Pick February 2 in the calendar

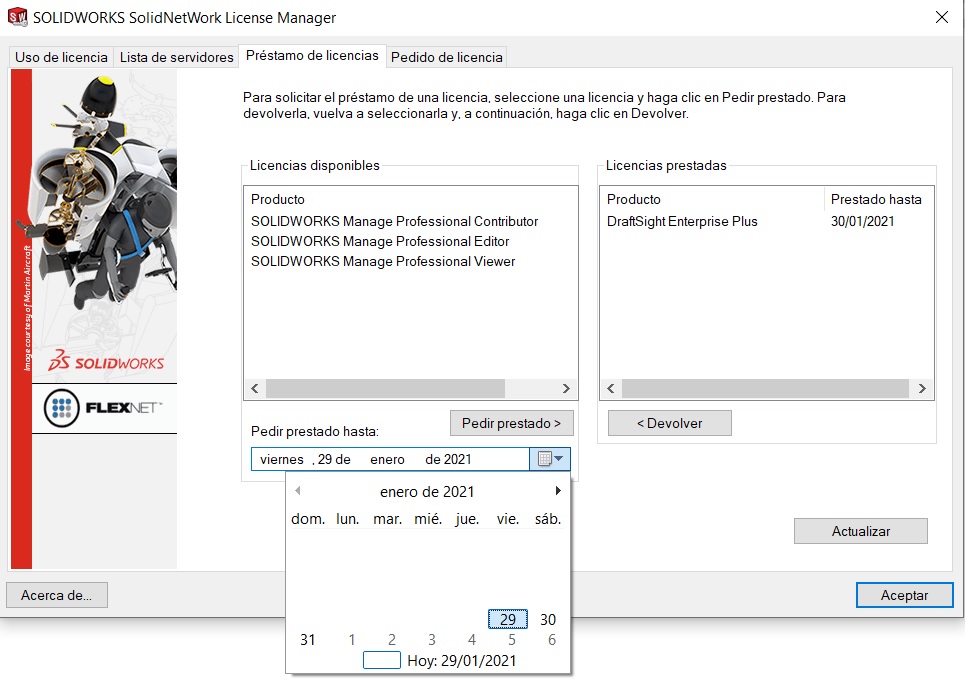391,640
